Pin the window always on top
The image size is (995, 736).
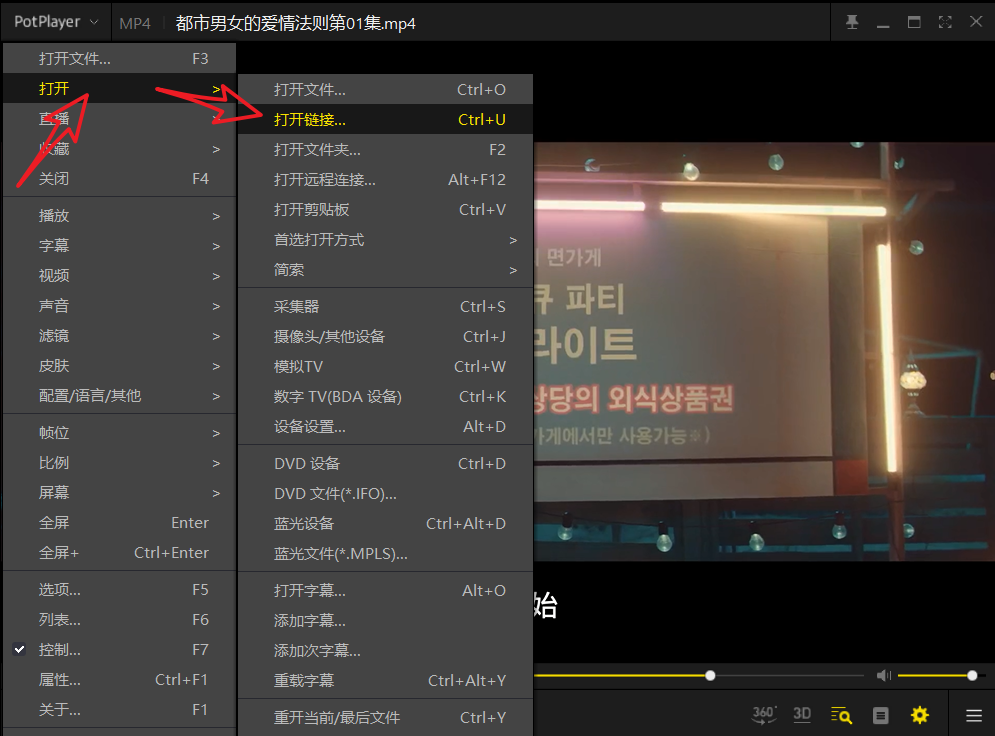[852, 22]
